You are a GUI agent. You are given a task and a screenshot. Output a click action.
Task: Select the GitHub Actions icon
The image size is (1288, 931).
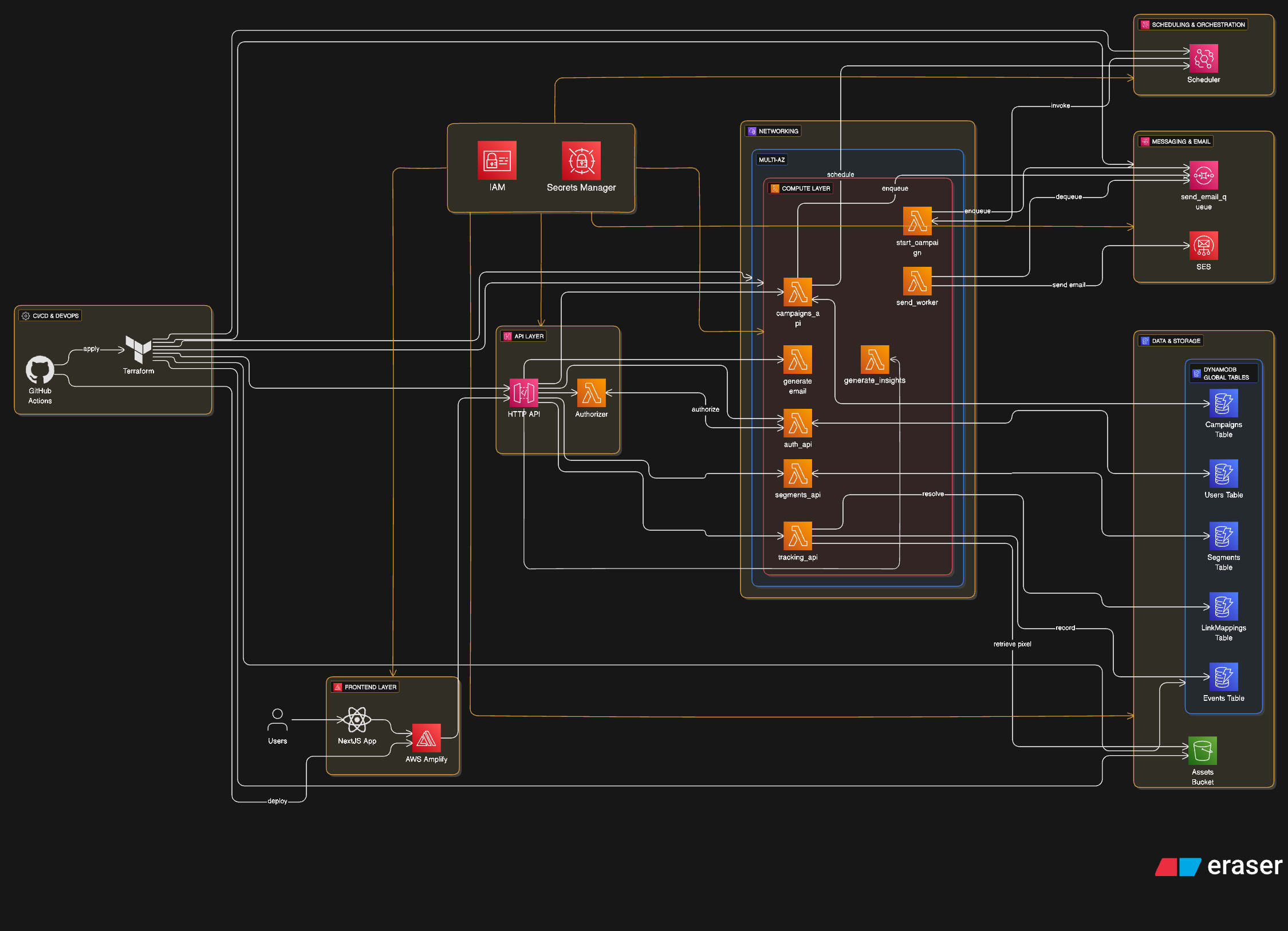[40, 370]
